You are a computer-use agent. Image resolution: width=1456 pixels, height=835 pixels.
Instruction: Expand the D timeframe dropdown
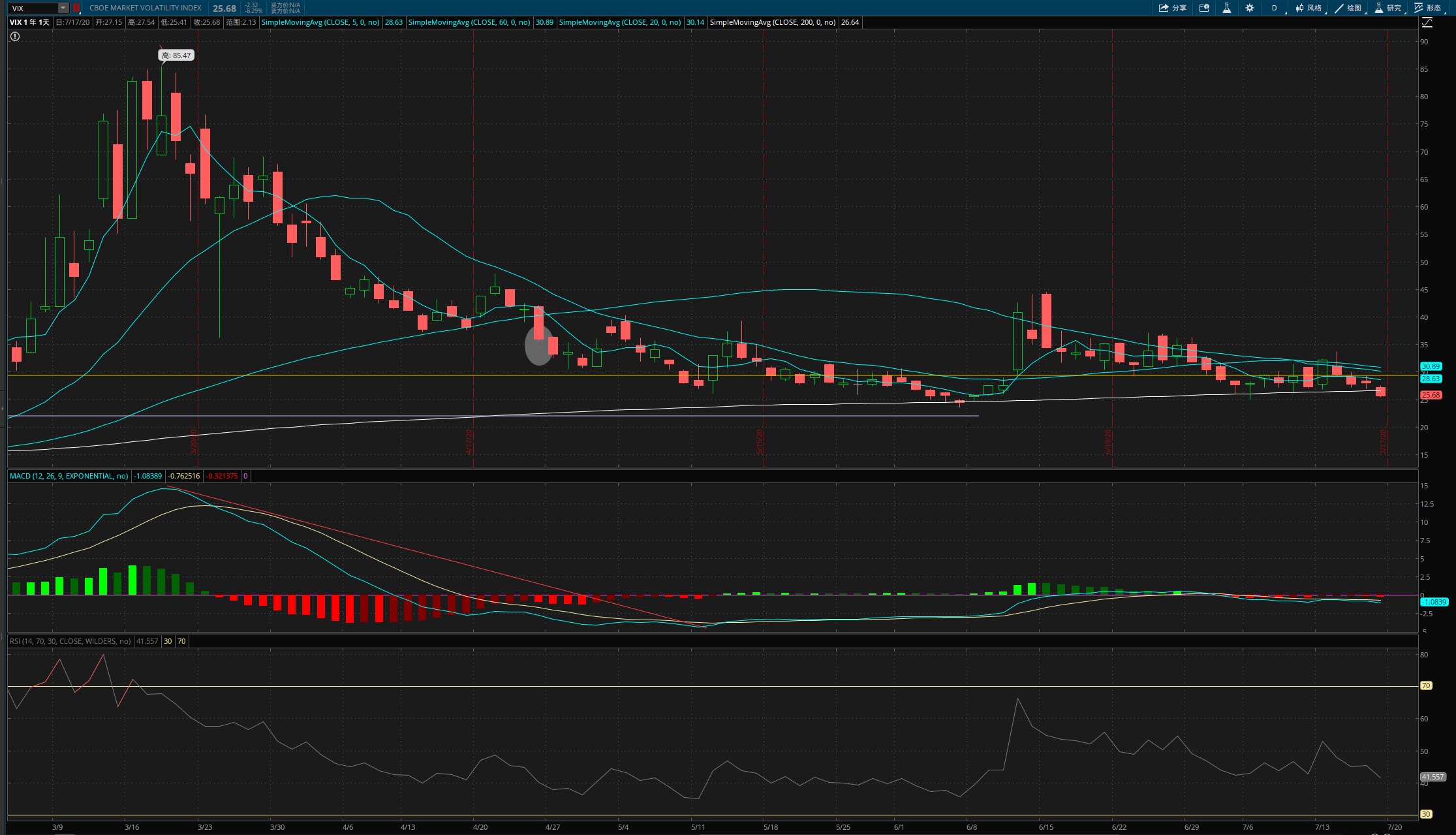[1275, 8]
